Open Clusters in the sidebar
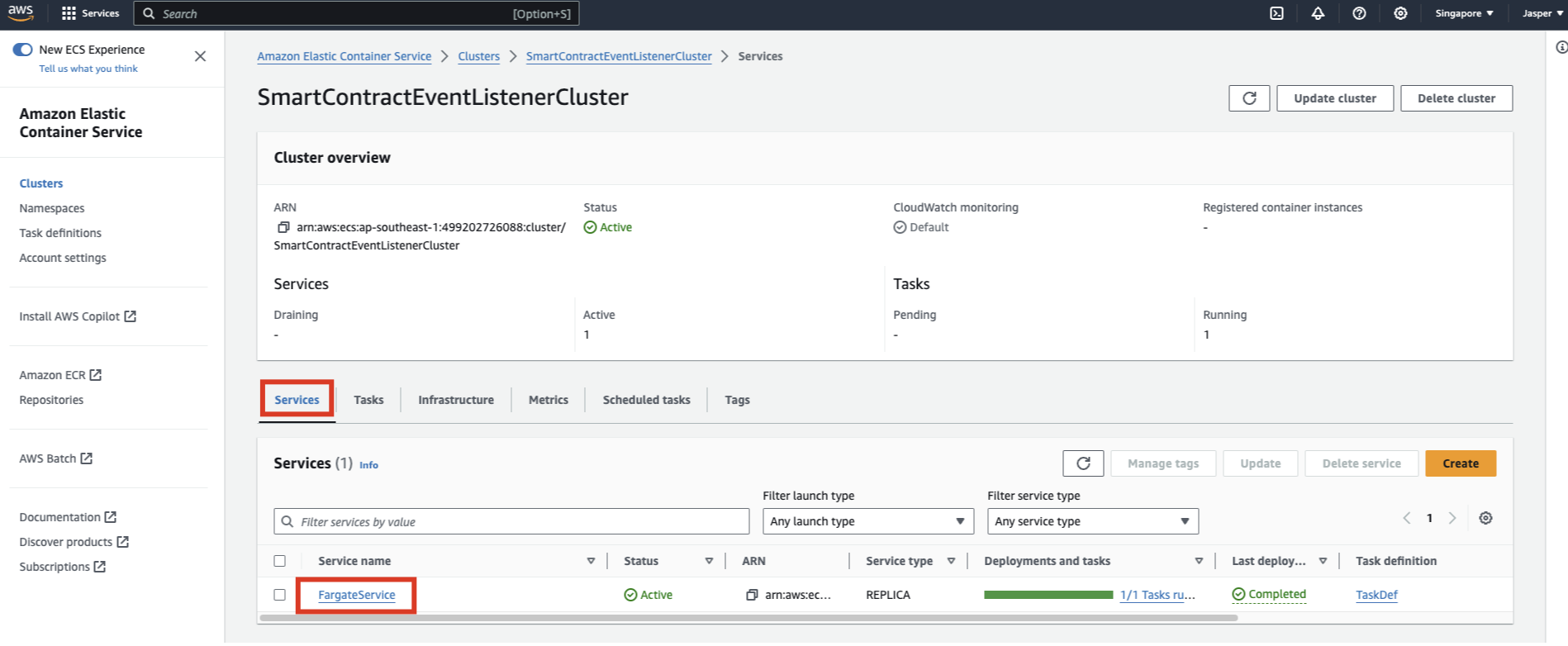Viewport: 1568px width, 646px height. pyautogui.click(x=41, y=183)
